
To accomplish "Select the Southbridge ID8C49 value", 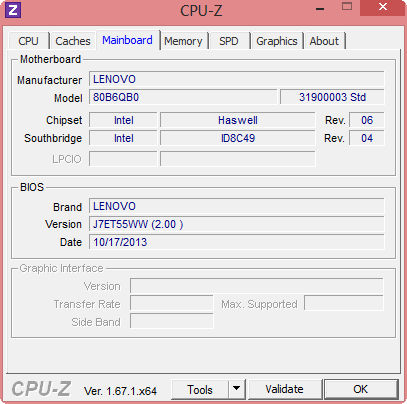I will coord(238,138).
